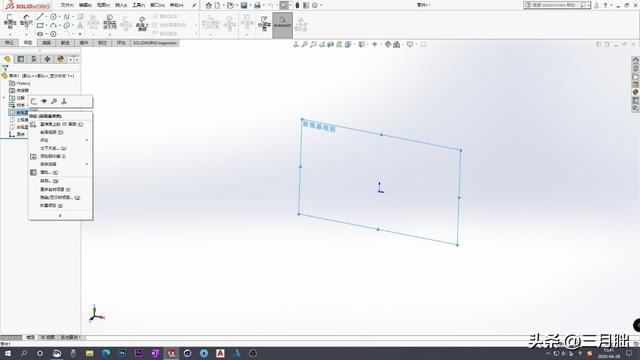Open the Rapid Sketch tool
Viewport: 640px width, 360px height.
(x=264, y=24)
